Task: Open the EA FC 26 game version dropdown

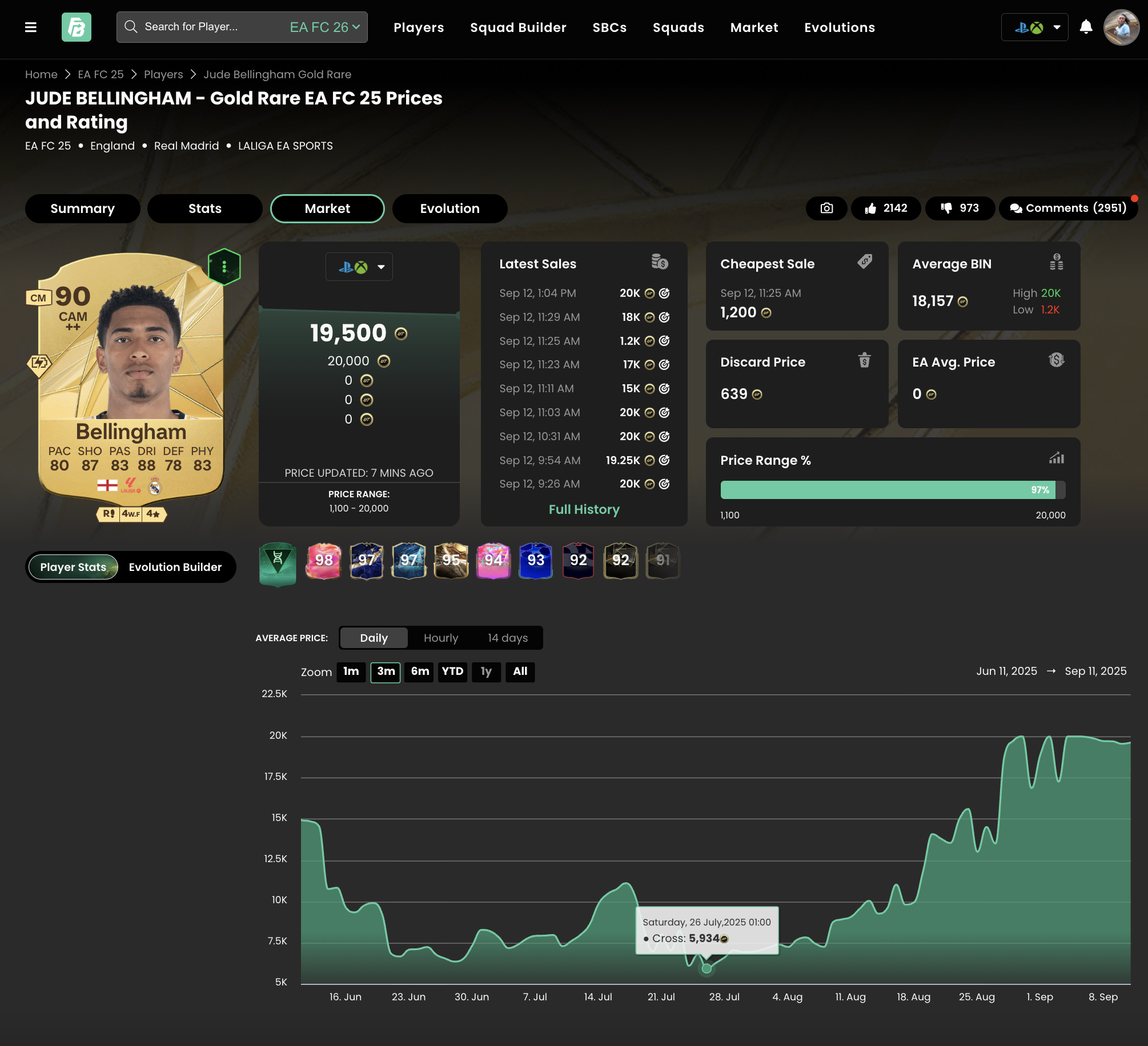Action: pos(325,27)
